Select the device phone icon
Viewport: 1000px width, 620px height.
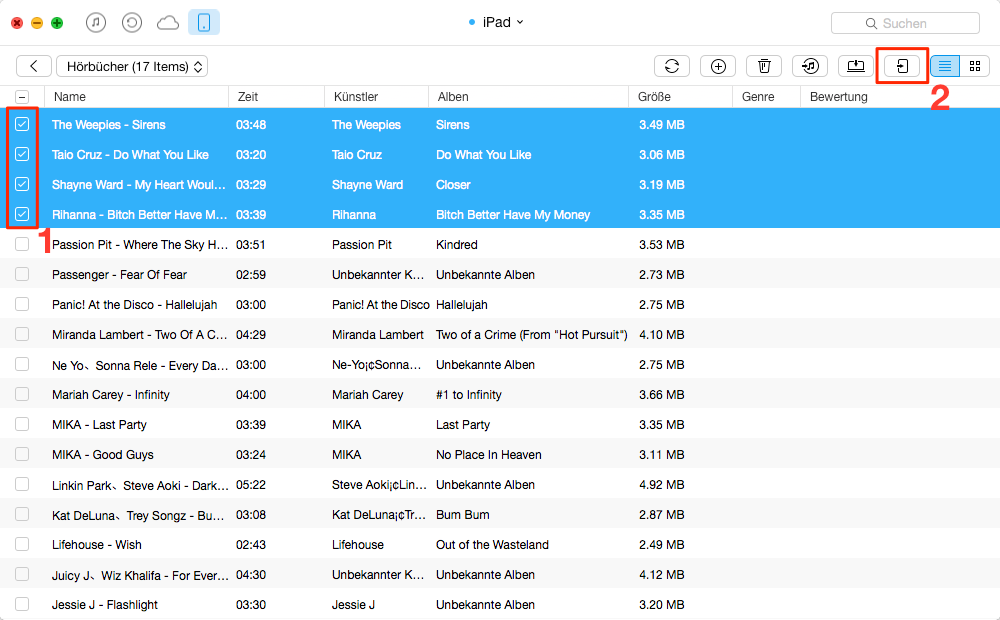tap(204, 23)
